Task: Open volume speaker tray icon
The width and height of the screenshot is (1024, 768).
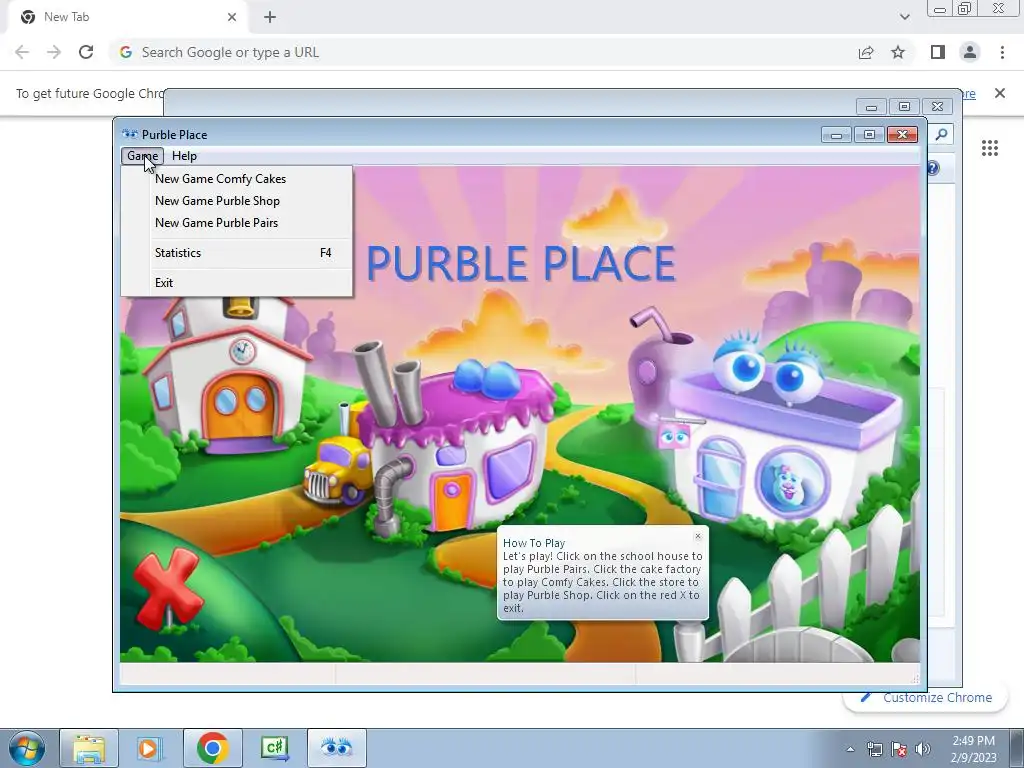Action: (923, 749)
